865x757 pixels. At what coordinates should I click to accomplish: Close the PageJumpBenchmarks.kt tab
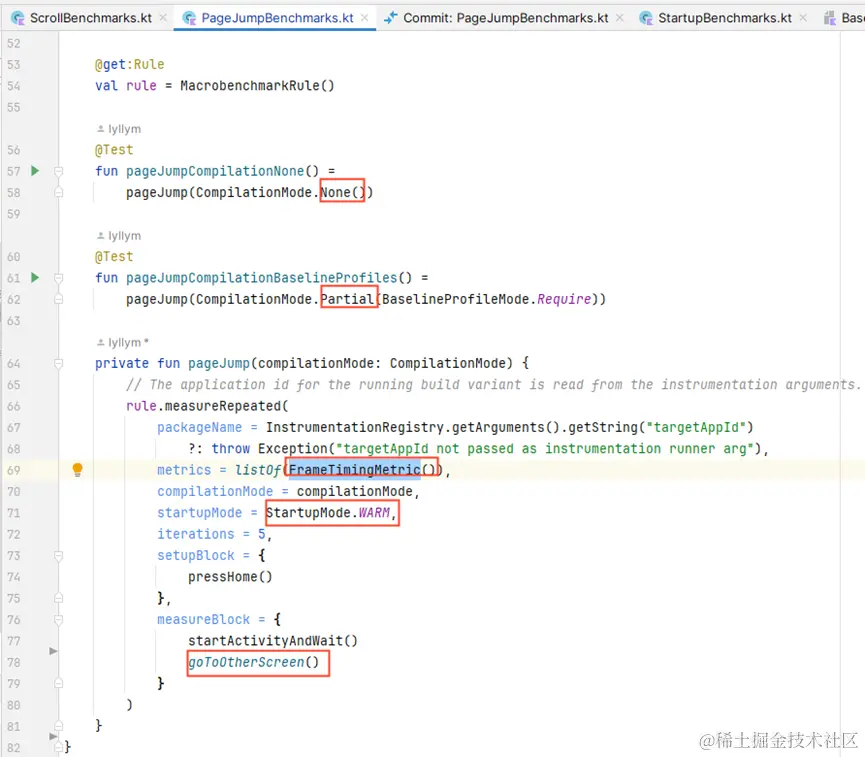(x=365, y=18)
